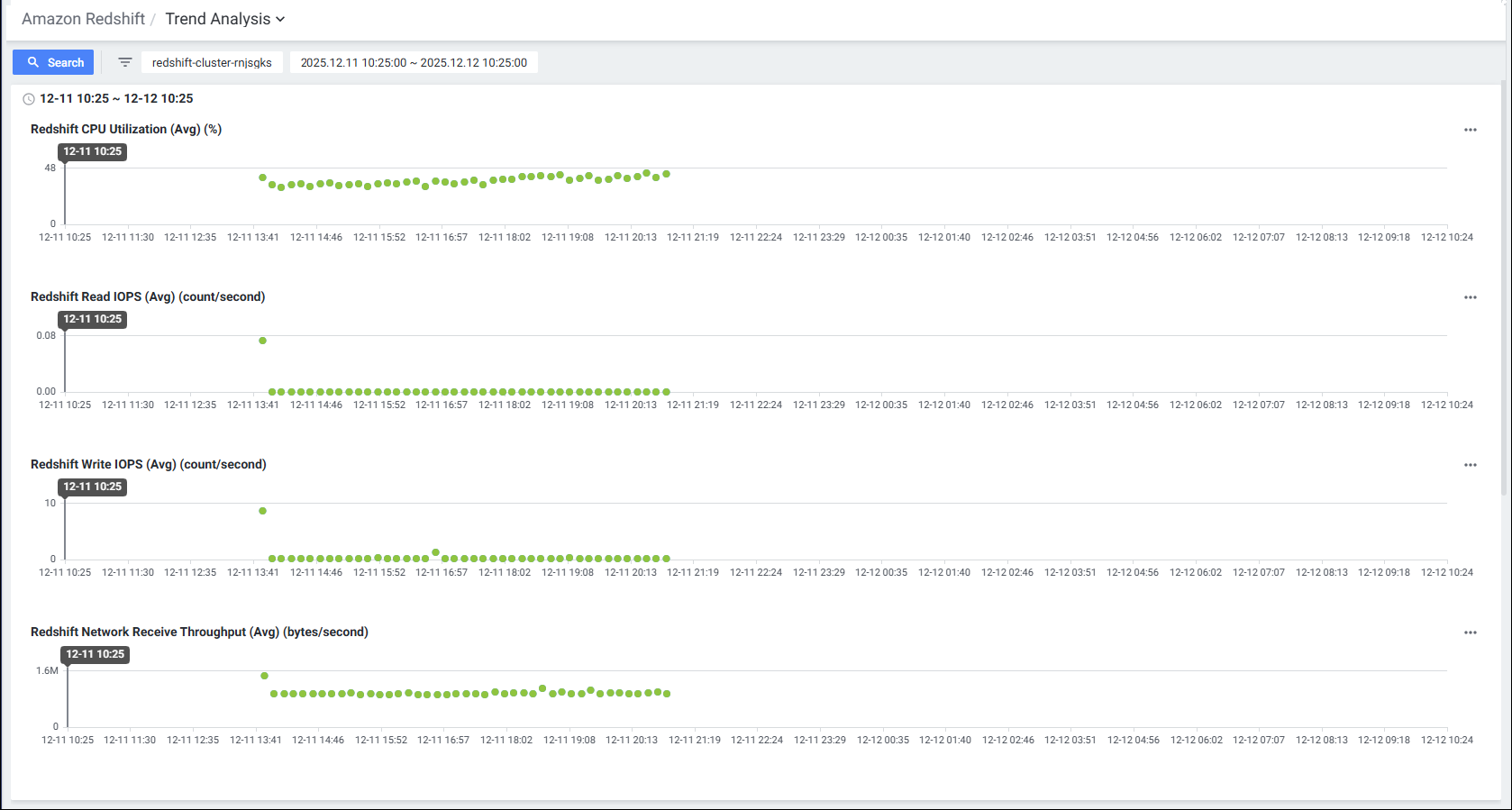Click the Read IOPS peak data point
This screenshot has width=1512, height=810.
pos(262,341)
